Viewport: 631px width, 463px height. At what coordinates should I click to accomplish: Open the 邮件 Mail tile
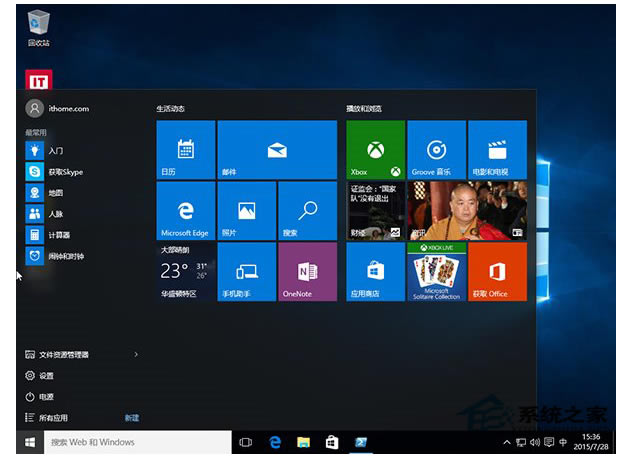(x=277, y=150)
